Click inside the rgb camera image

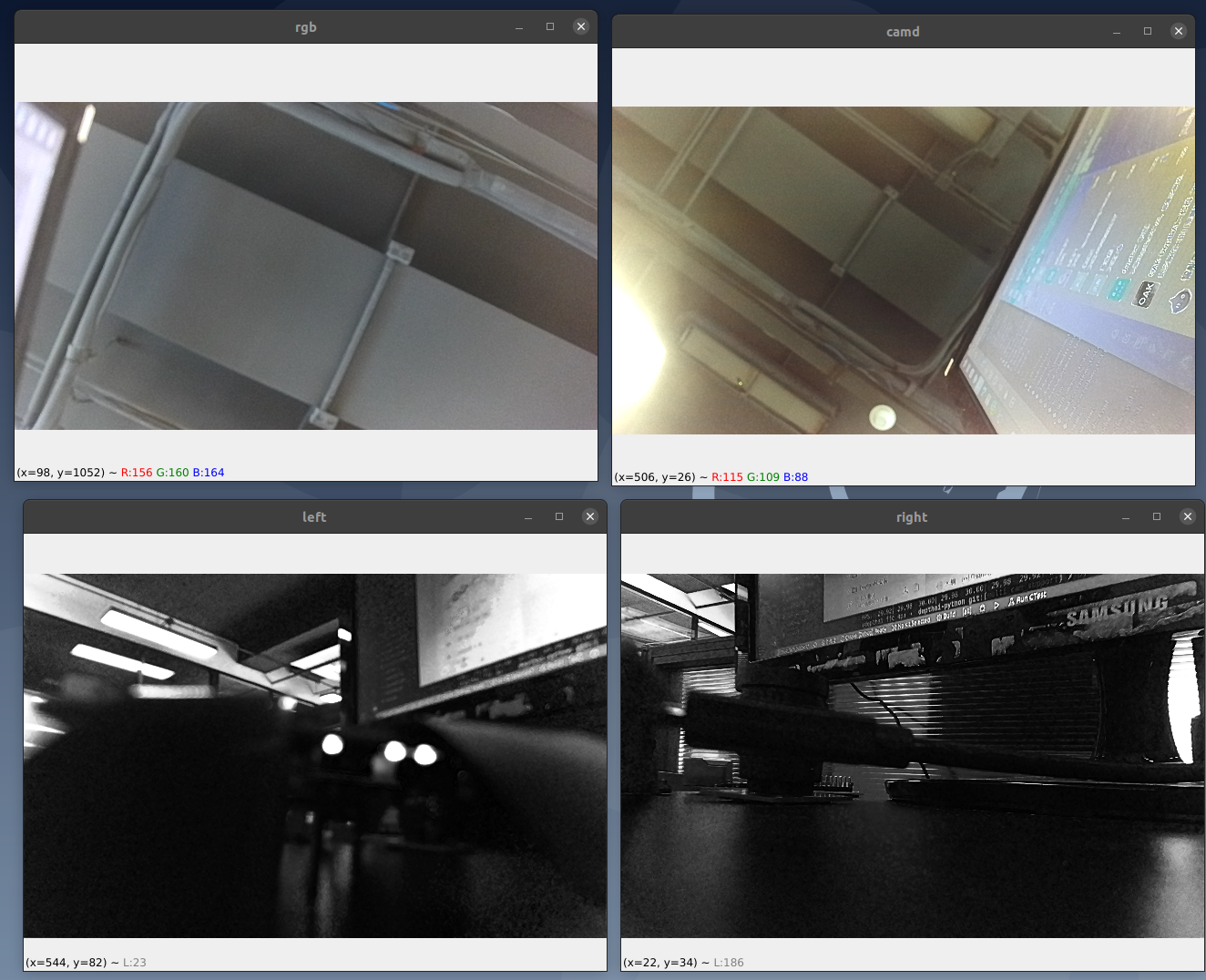(306, 266)
